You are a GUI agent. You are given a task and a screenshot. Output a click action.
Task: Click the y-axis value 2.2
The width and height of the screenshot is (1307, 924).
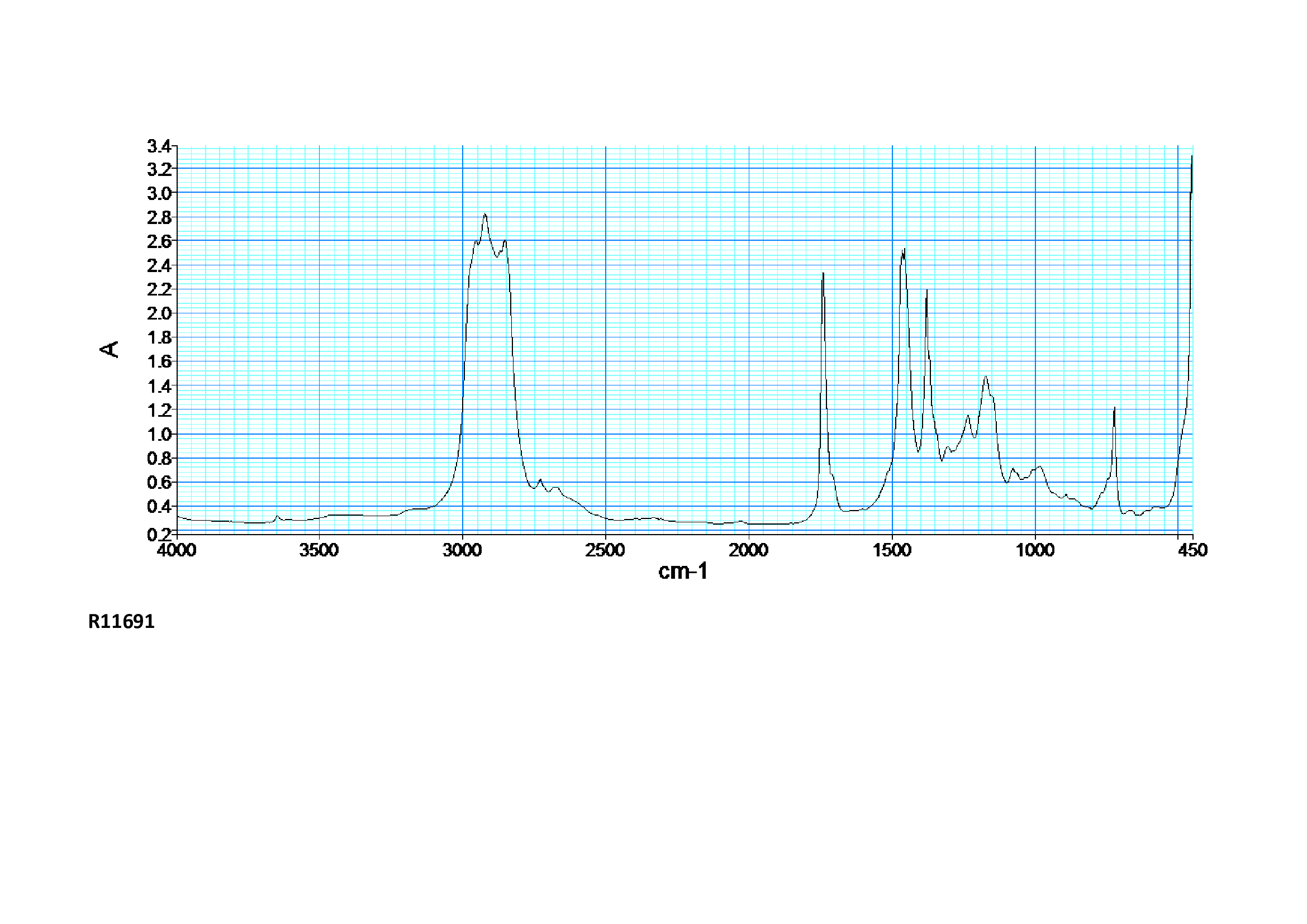(x=159, y=289)
